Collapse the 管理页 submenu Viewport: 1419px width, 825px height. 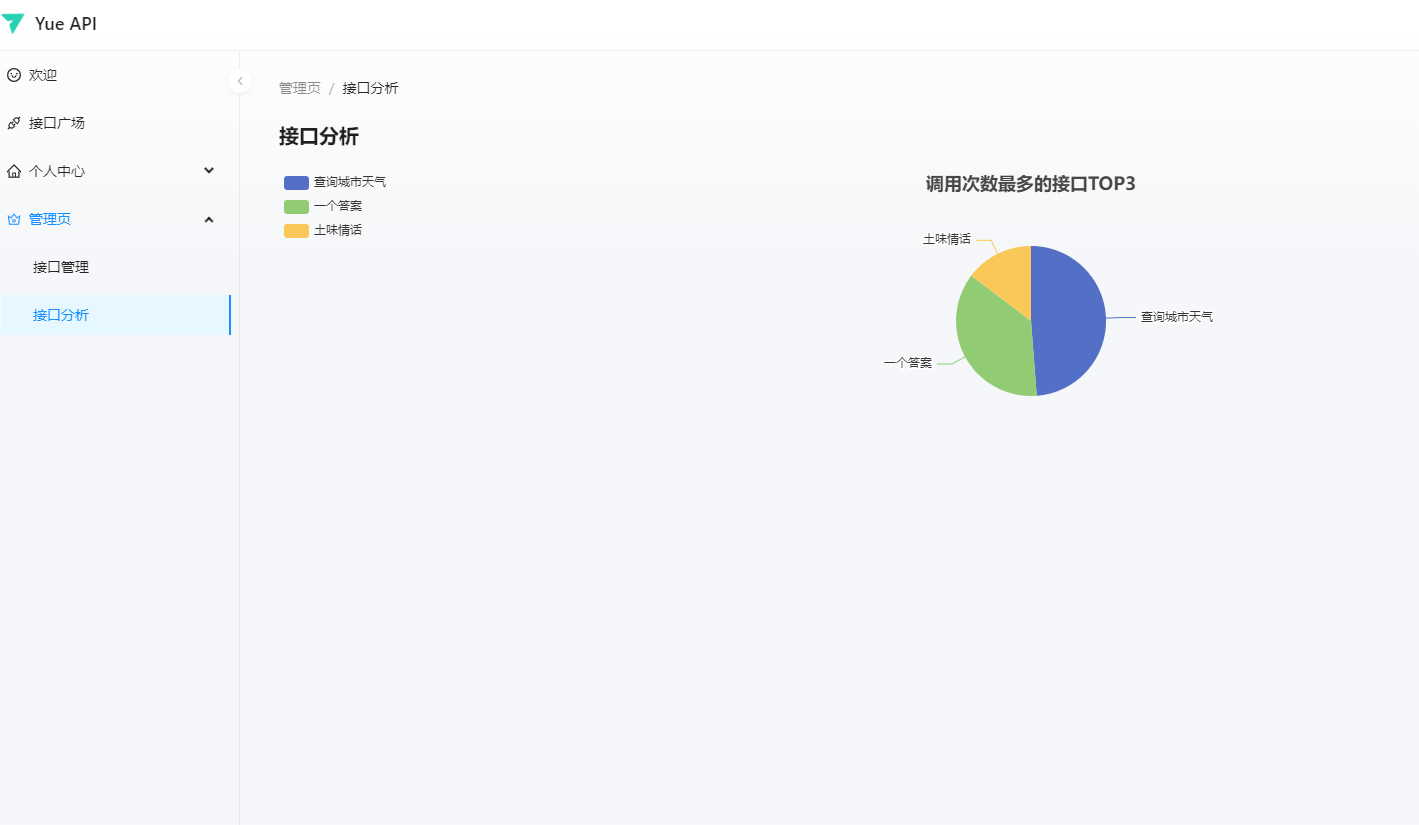(x=209, y=219)
